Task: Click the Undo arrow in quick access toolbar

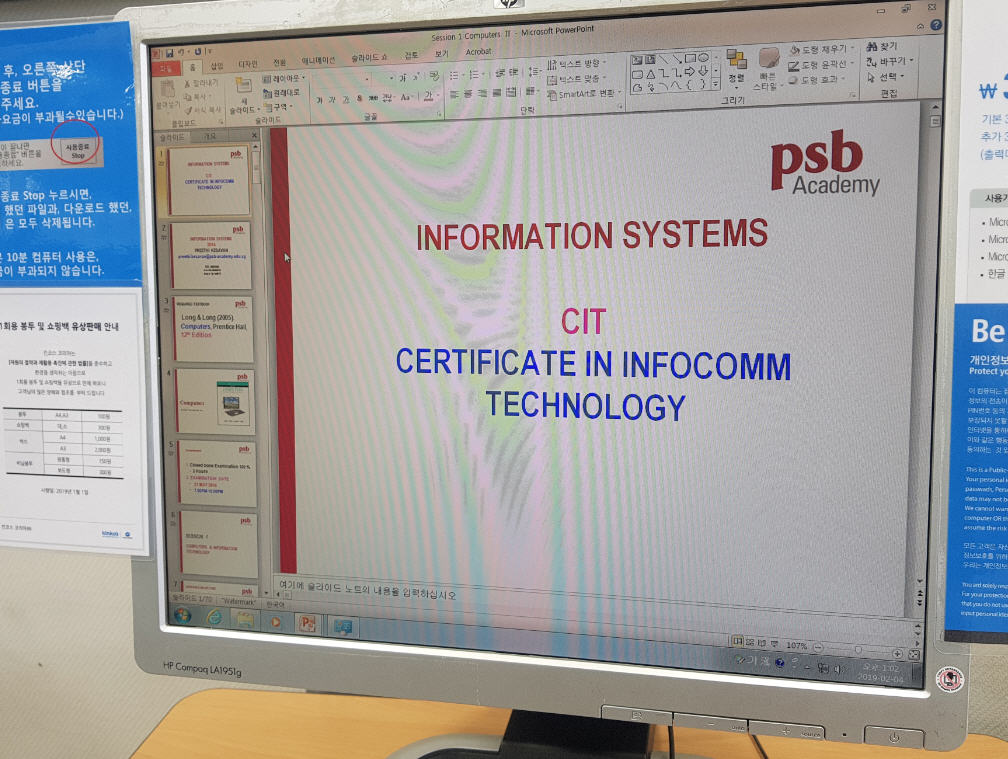Action: (x=183, y=52)
